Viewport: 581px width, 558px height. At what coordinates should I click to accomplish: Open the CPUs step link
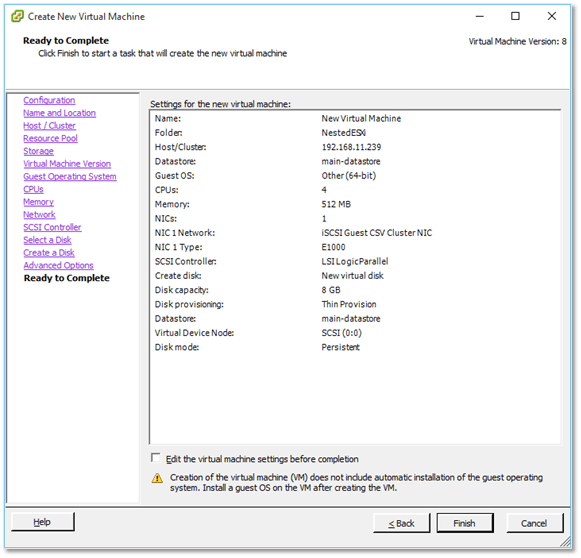click(x=33, y=189)
